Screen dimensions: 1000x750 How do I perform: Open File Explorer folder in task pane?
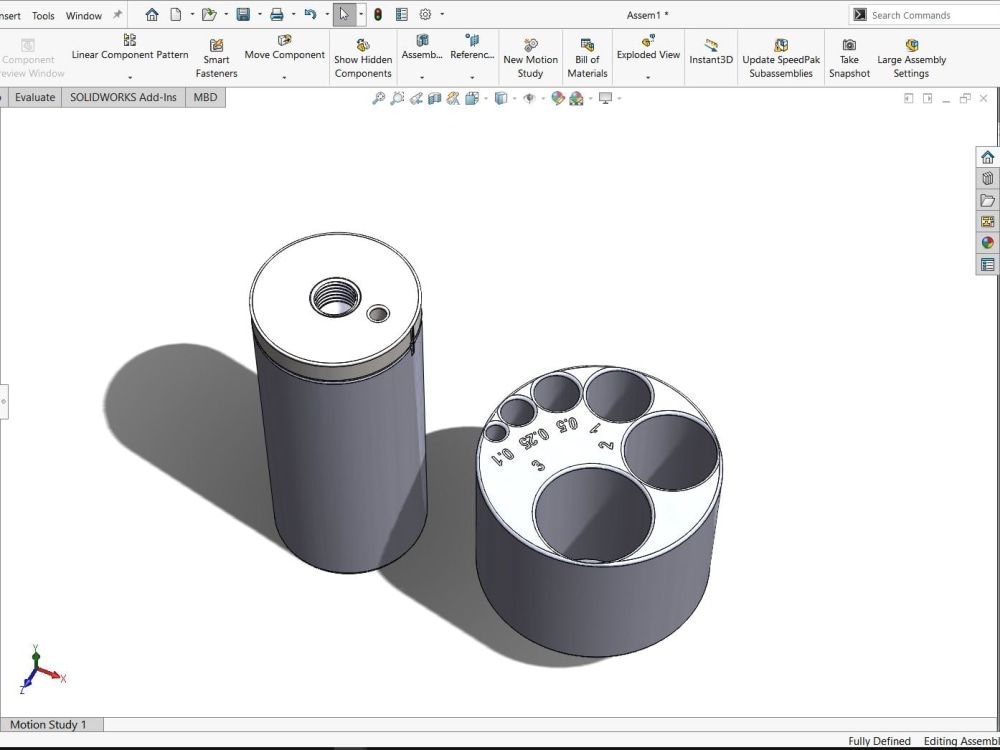[x=988, y=200]
